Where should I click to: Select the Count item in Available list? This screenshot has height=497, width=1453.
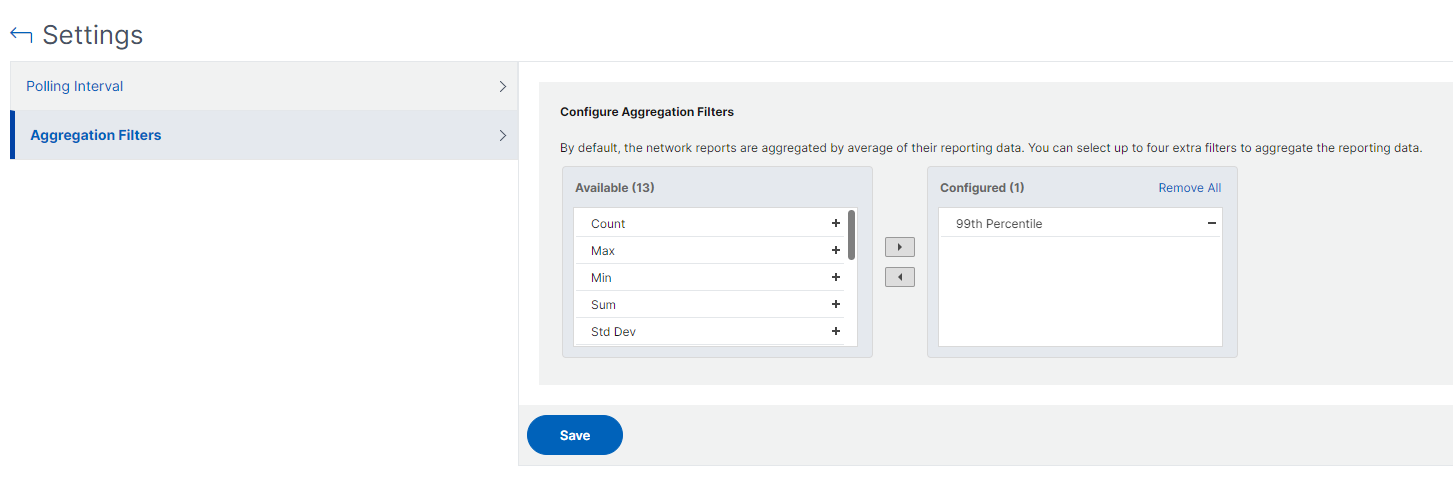coord(608,224)
